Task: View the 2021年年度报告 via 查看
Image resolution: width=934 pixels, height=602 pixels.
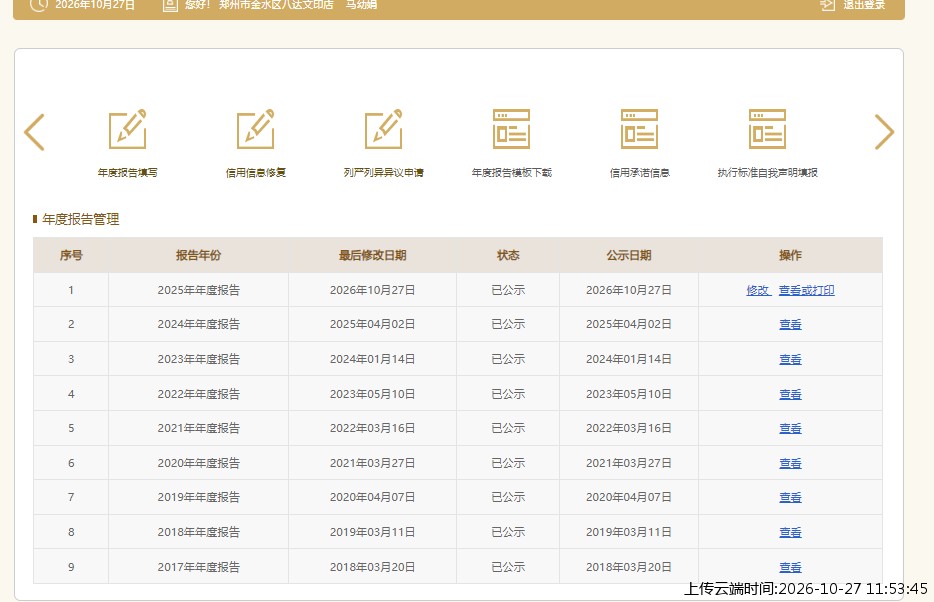Action: tap(790, 428)
